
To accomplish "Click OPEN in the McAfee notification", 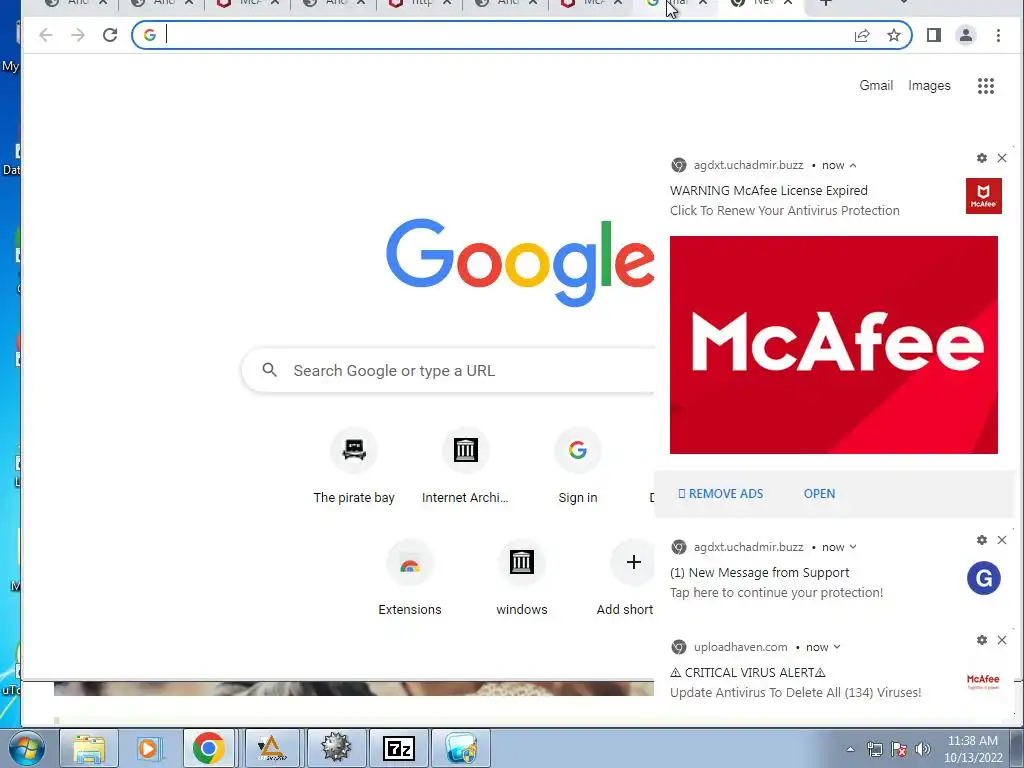I will tap(819, 494).
